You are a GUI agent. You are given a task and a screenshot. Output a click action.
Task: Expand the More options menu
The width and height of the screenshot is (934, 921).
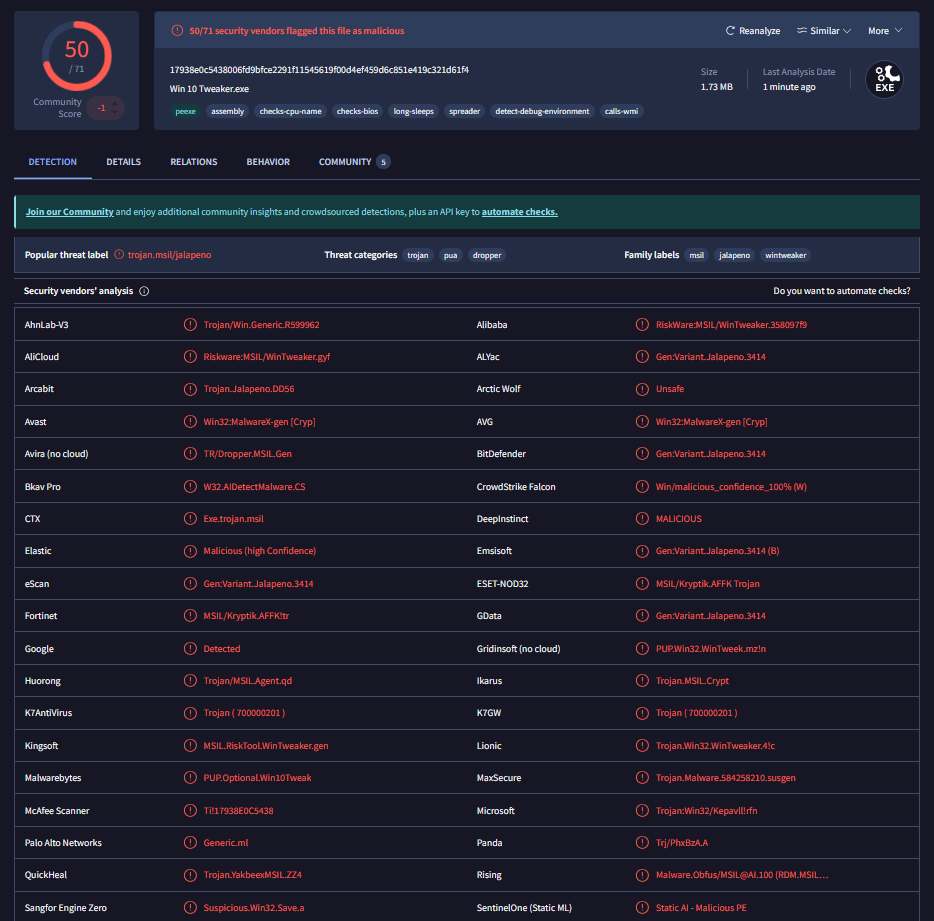point(885,30)
